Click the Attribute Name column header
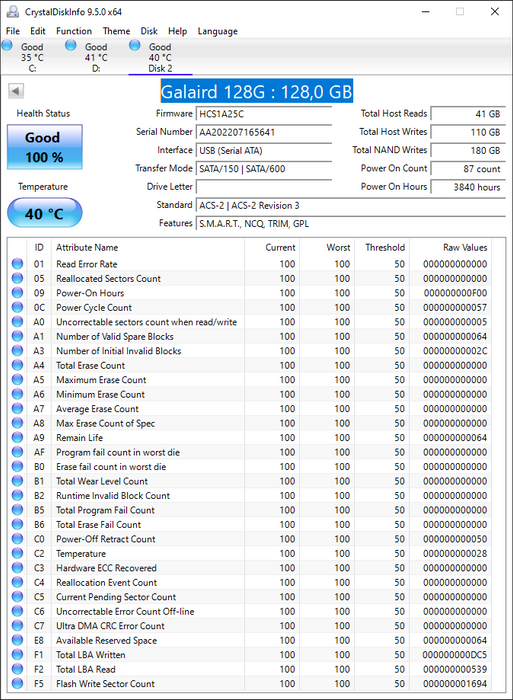This screenshot has width=513, height=700. pos(148,247)
